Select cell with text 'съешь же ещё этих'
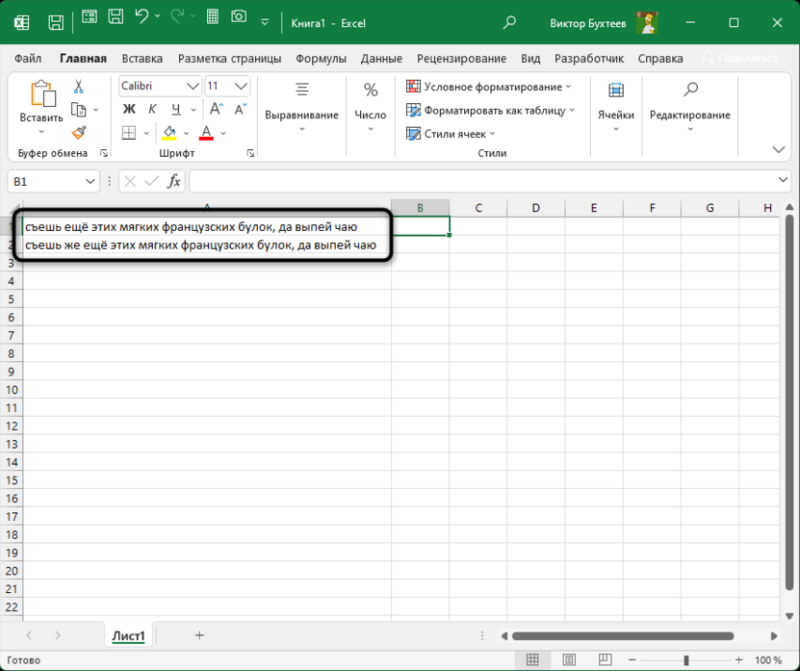 (207, 245)
